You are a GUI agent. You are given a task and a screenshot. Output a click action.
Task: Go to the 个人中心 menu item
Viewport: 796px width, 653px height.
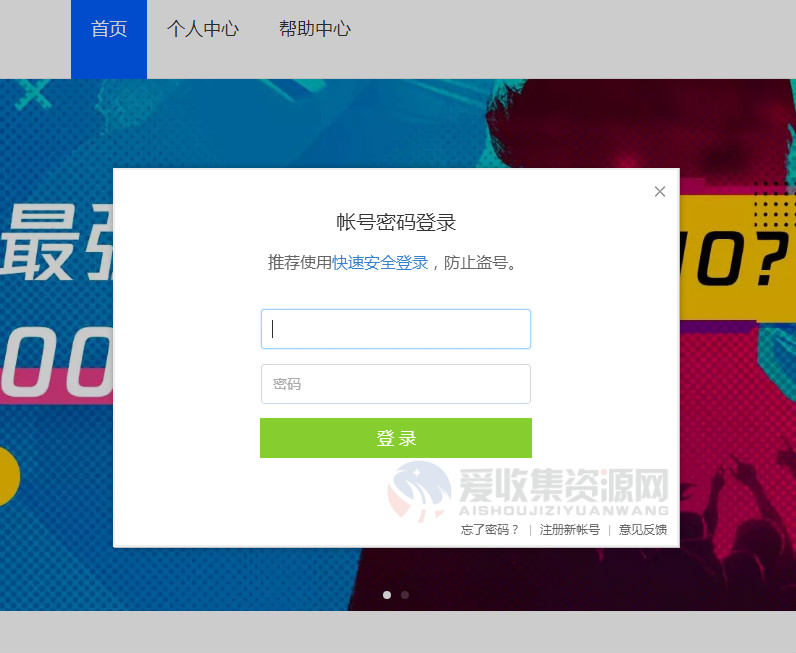[203, 29]
